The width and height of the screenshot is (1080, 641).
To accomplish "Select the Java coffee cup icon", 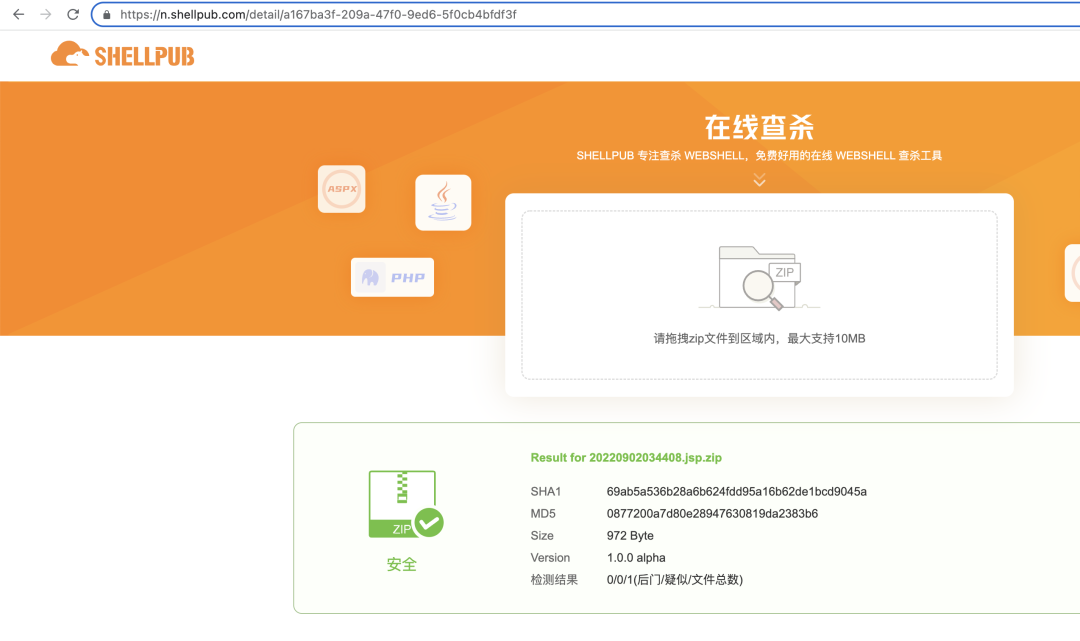I will (x=443, y=202).
